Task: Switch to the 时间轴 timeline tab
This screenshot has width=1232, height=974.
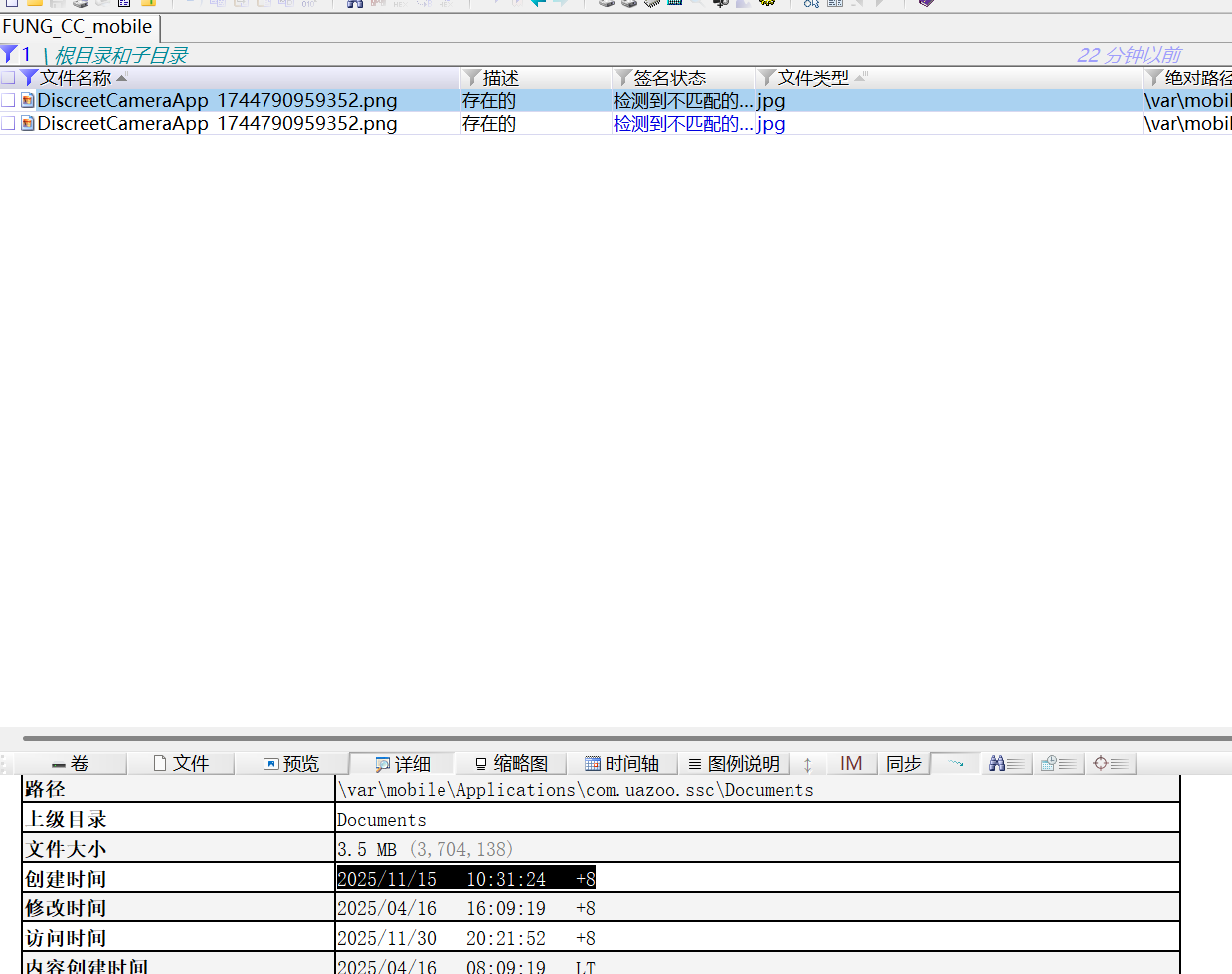Action: pos(625,763)
